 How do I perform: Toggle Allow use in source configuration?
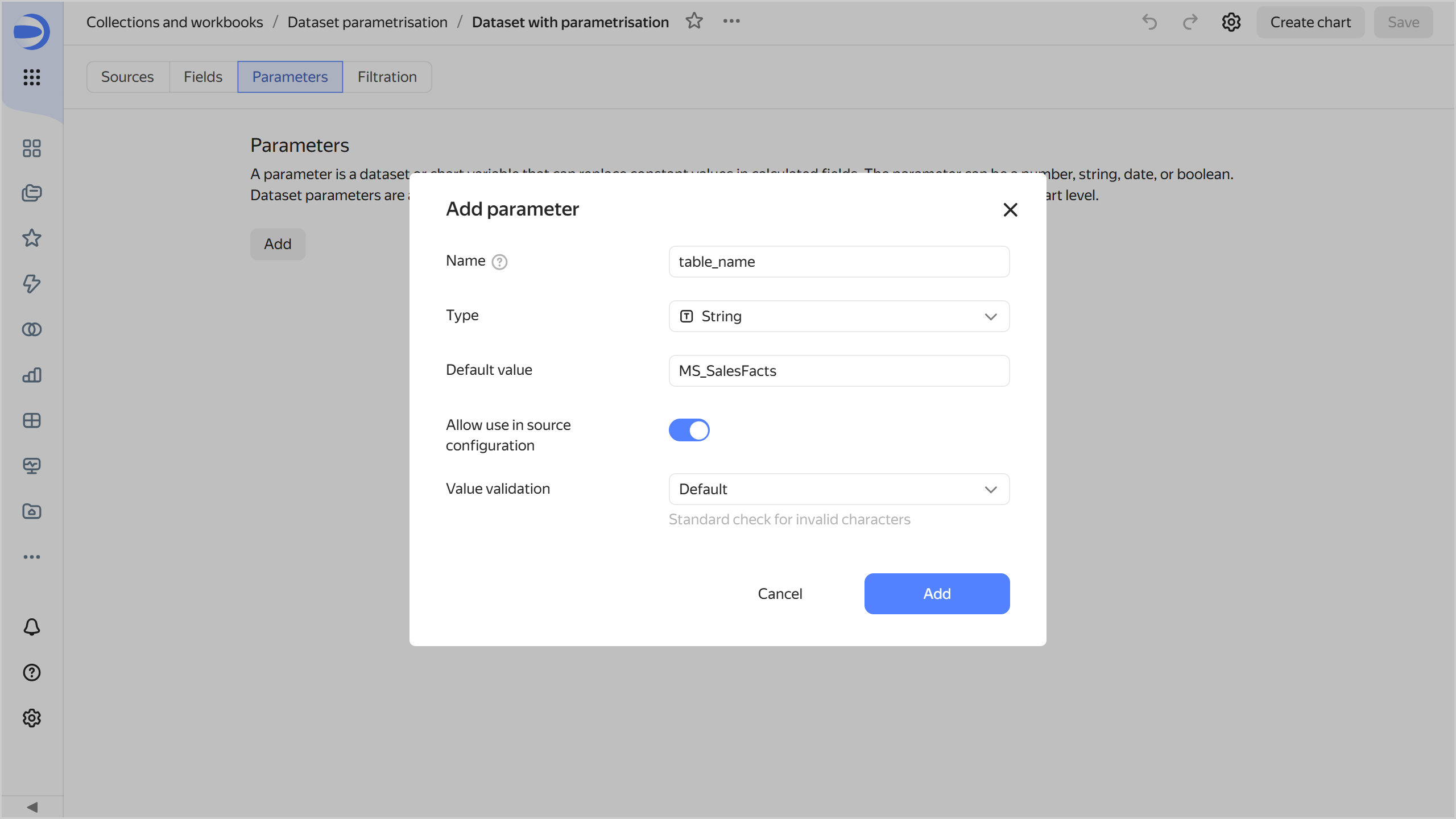pos(689,430)
